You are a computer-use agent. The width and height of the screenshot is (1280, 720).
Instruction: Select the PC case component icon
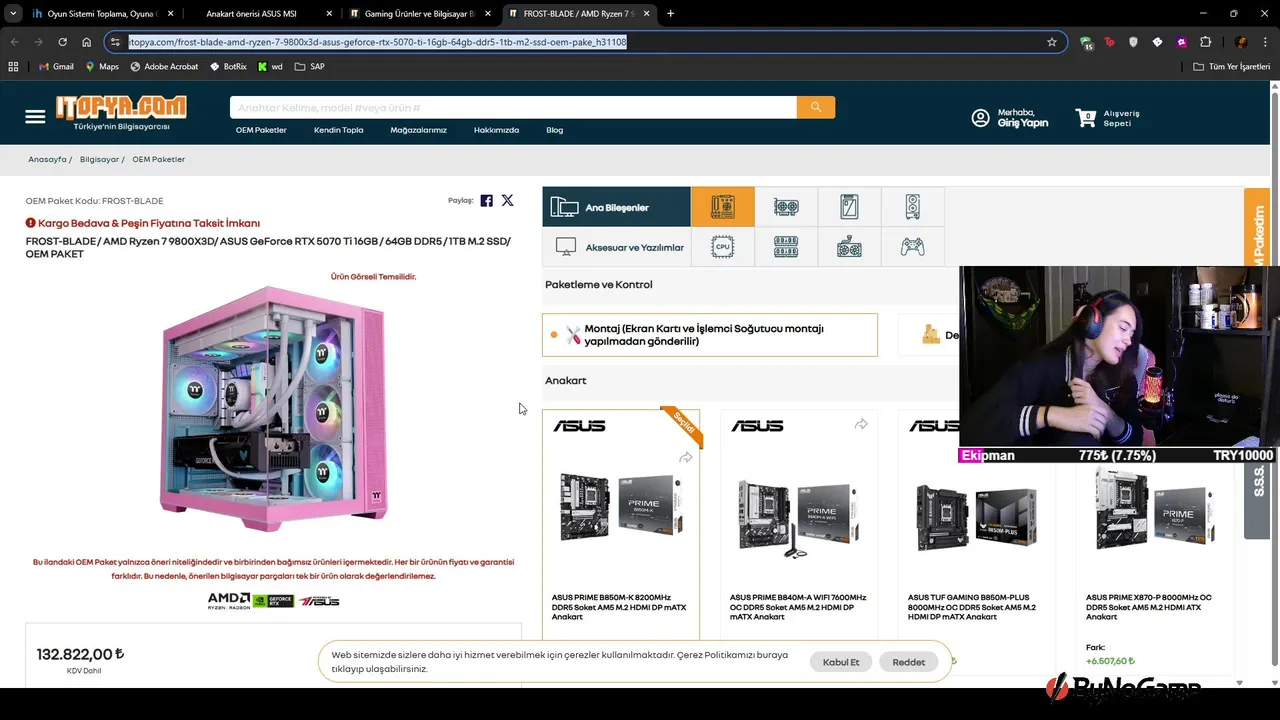point(912,207)
